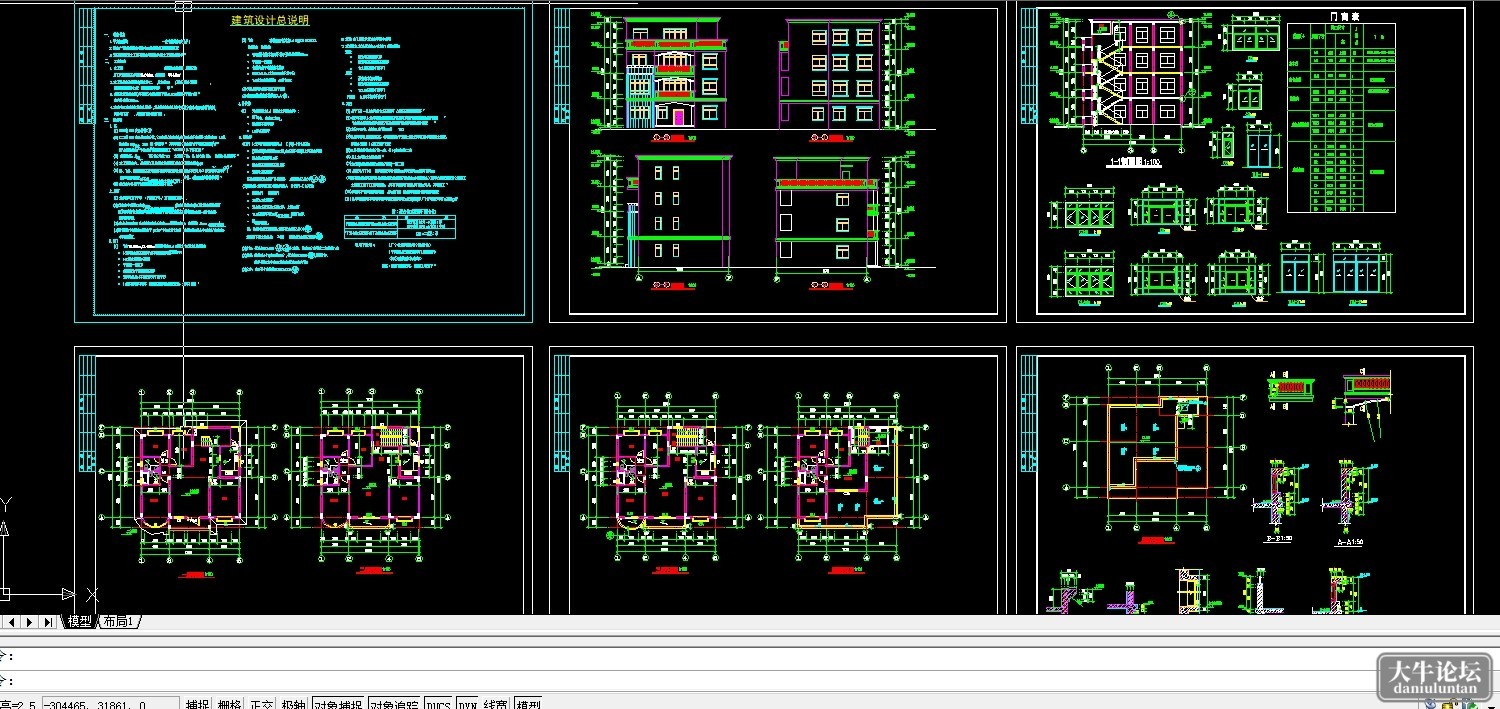Click the cursor coordinates readout
The height and width of the screenshot is (709, 1500).
pyautogui.click(x=110, y=704)
